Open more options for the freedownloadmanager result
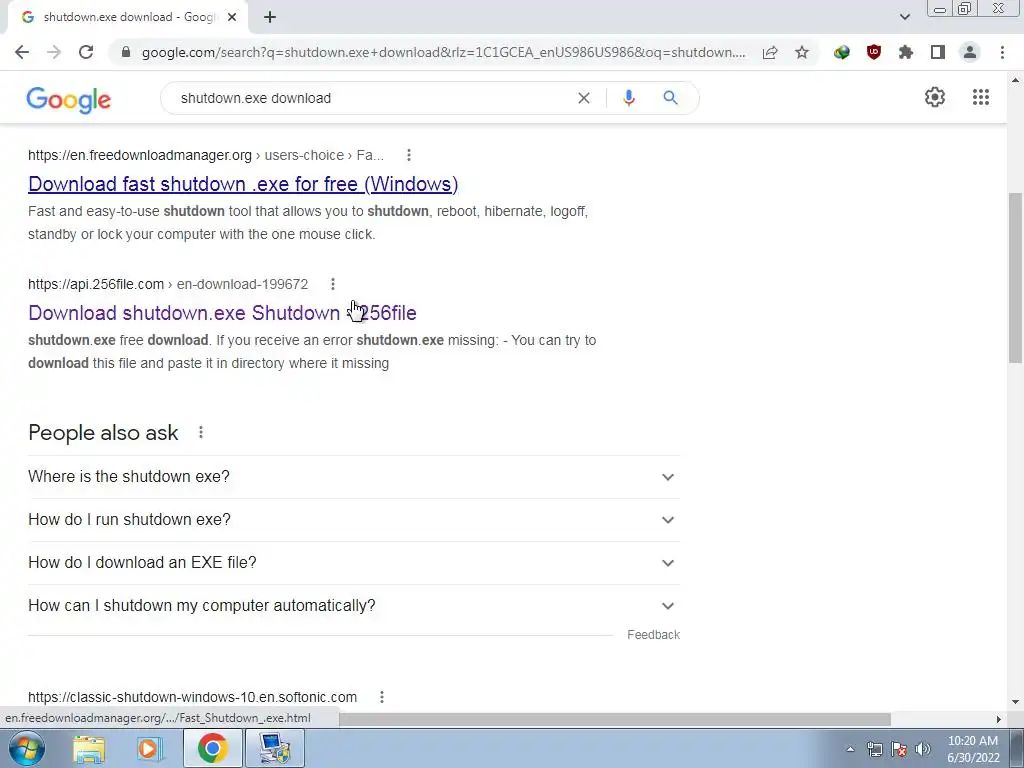 click(409, 155)
